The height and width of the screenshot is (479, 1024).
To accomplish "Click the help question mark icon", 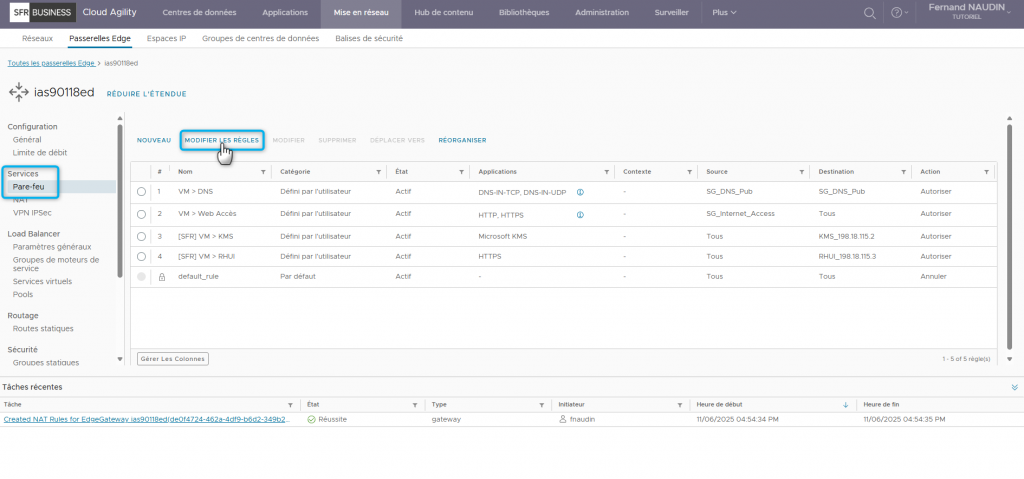I will pos(897,13).
